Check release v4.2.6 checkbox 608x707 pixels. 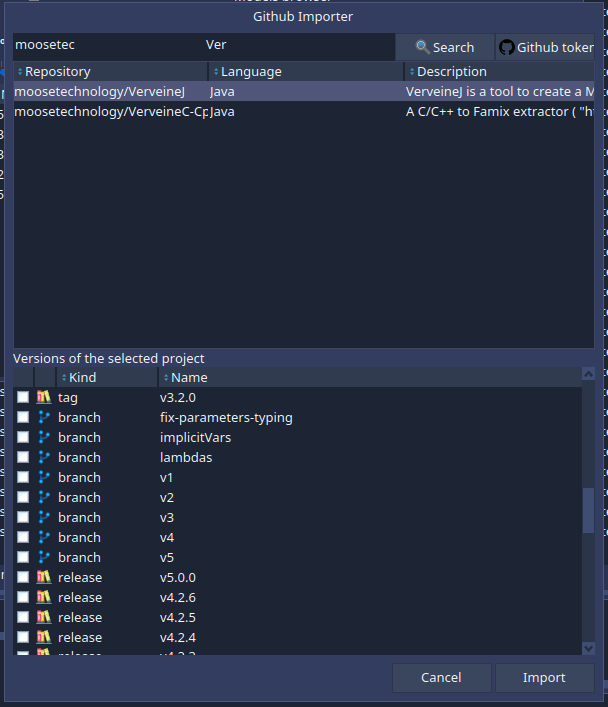(23, 597)
